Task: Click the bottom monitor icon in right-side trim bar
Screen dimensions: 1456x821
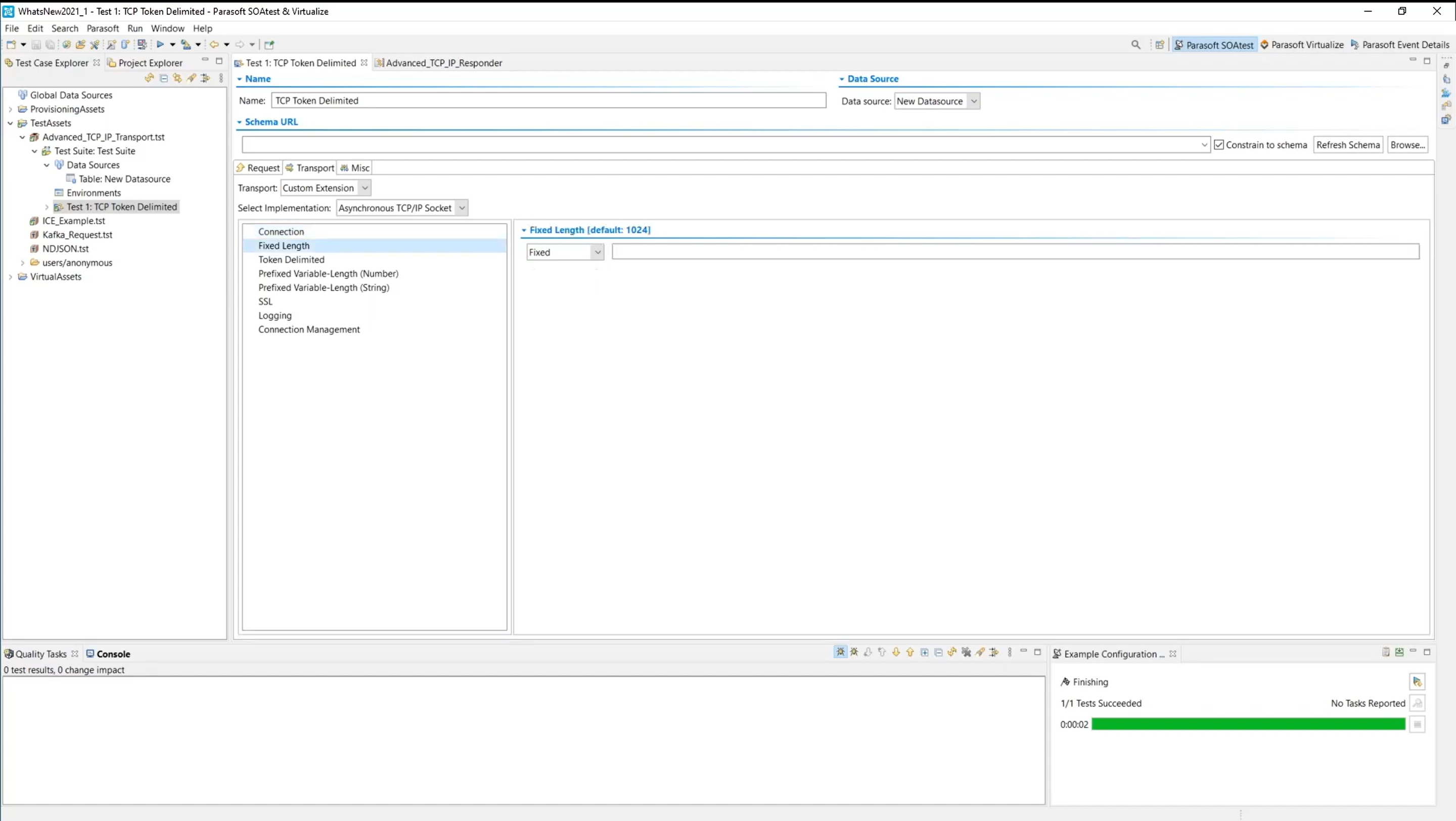Action: [1446, 119]
